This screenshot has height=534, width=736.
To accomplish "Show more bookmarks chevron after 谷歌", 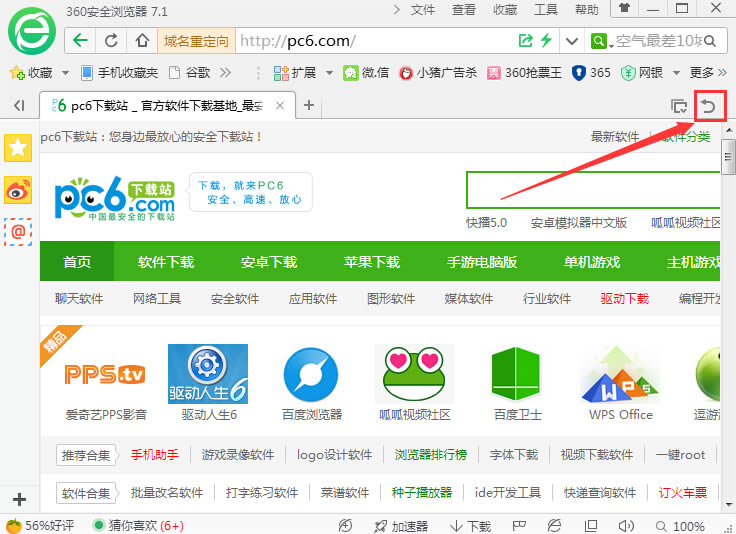I will (x=225, y=73).
